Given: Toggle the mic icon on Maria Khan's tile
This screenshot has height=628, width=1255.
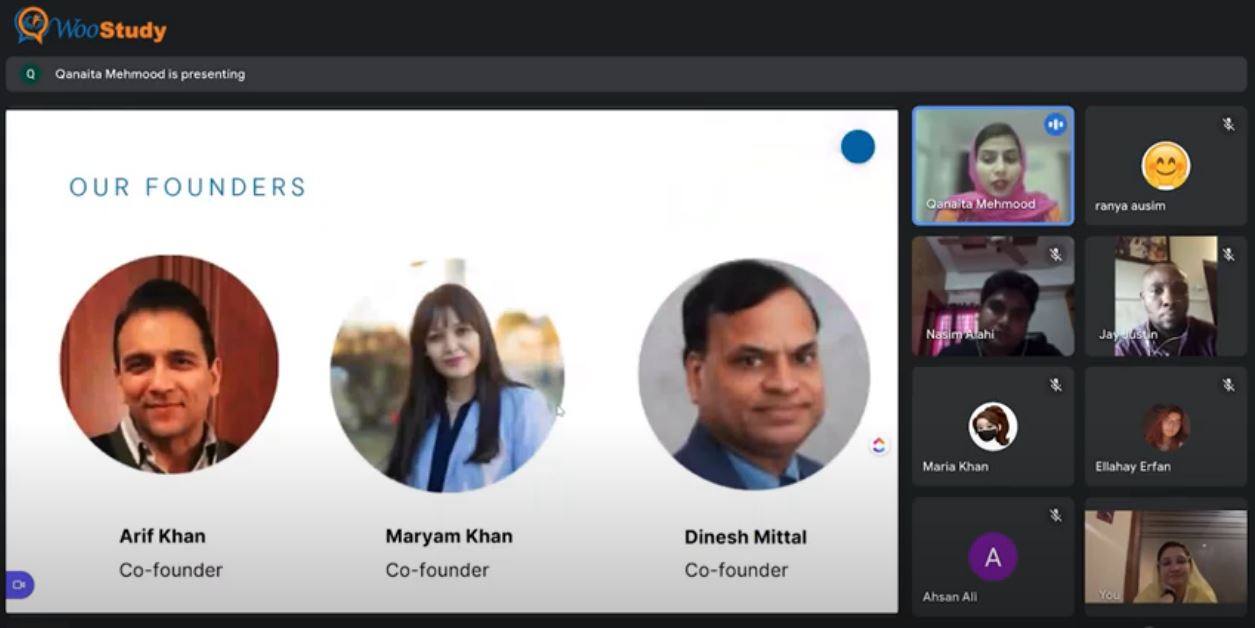Looking at the screenshot, I should coord(1055,385).
